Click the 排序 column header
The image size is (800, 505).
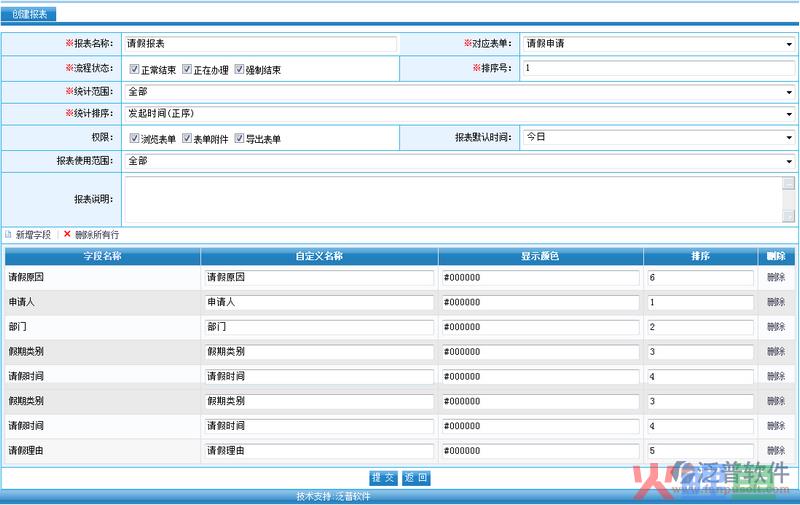pos(700,256)
